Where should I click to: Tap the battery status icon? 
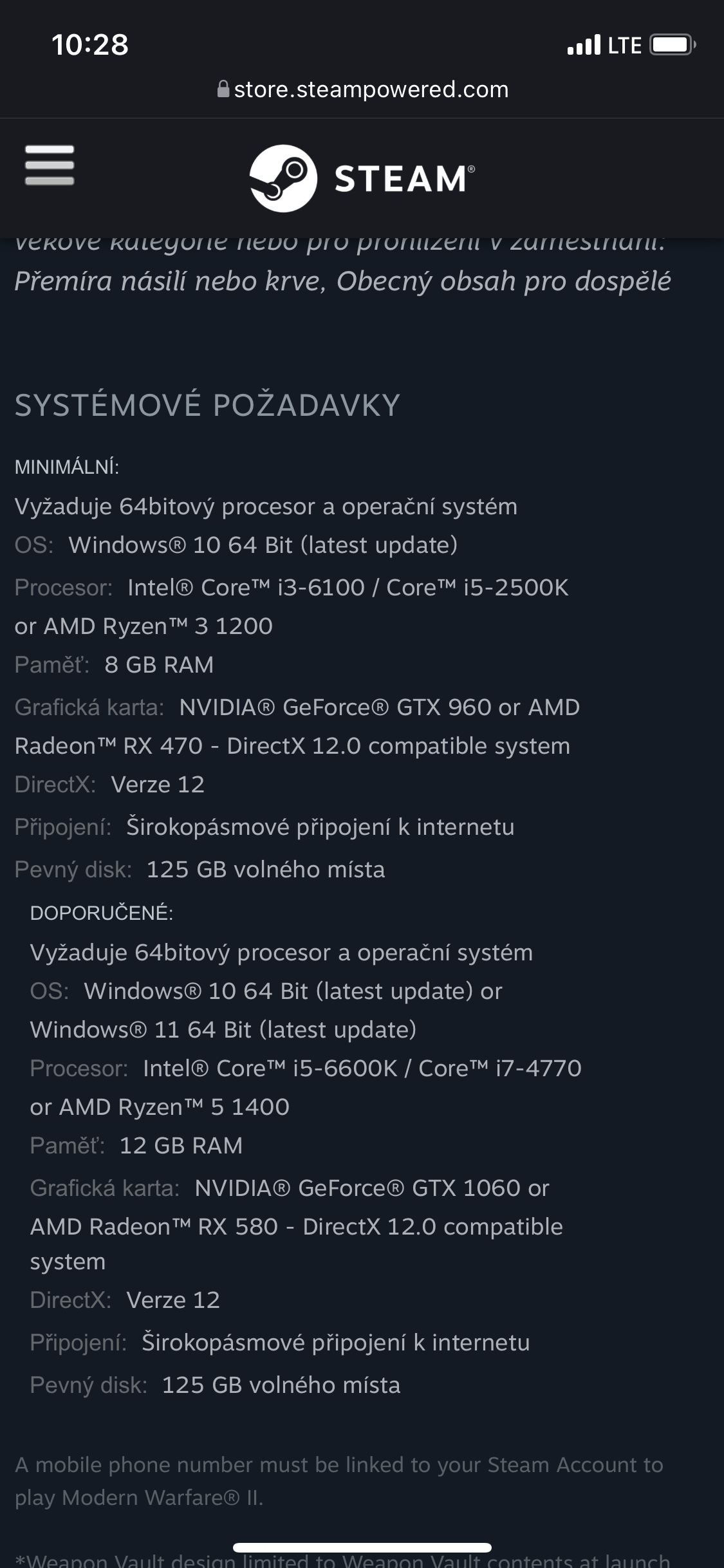tap(672, 45)
